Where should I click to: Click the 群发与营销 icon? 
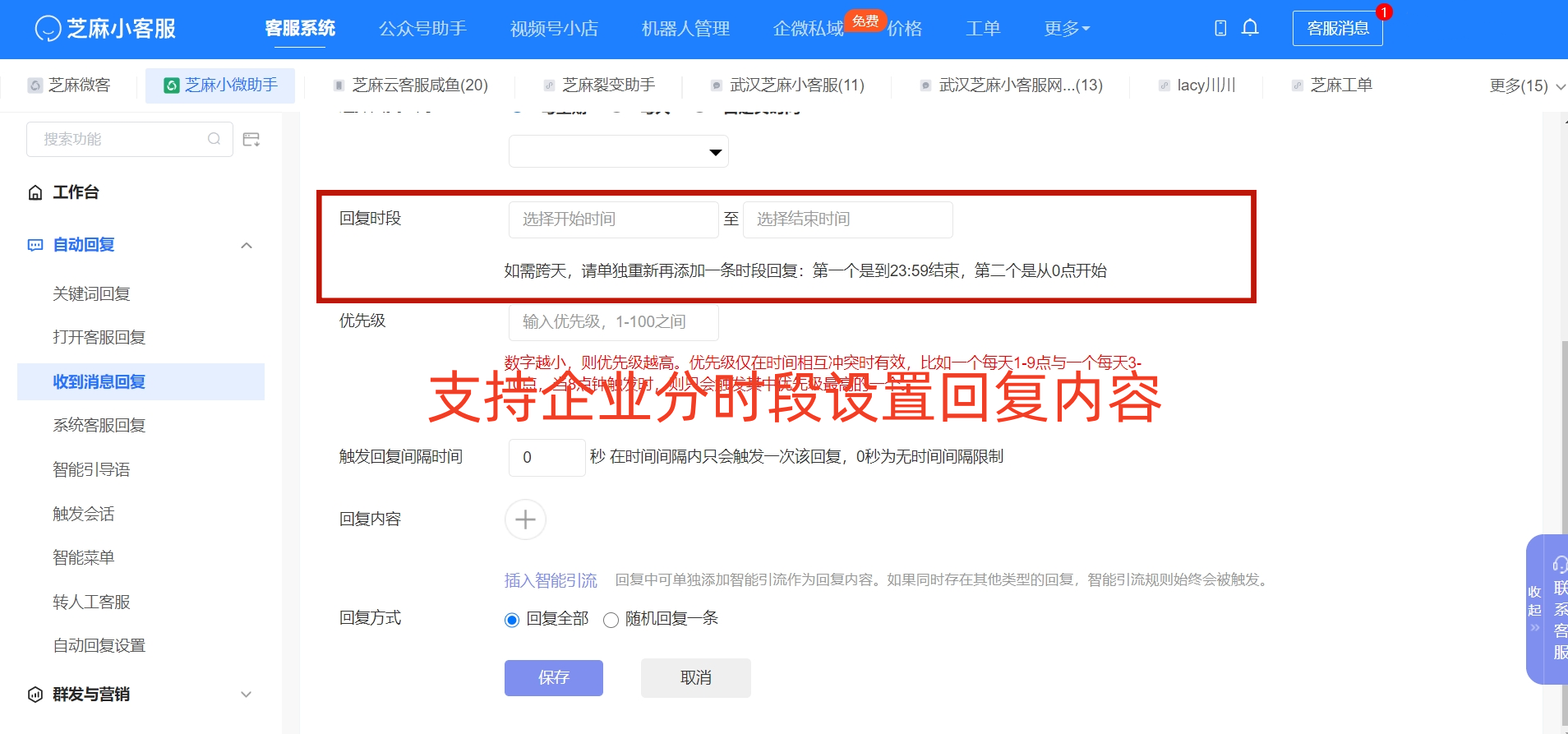pos(35,695)
